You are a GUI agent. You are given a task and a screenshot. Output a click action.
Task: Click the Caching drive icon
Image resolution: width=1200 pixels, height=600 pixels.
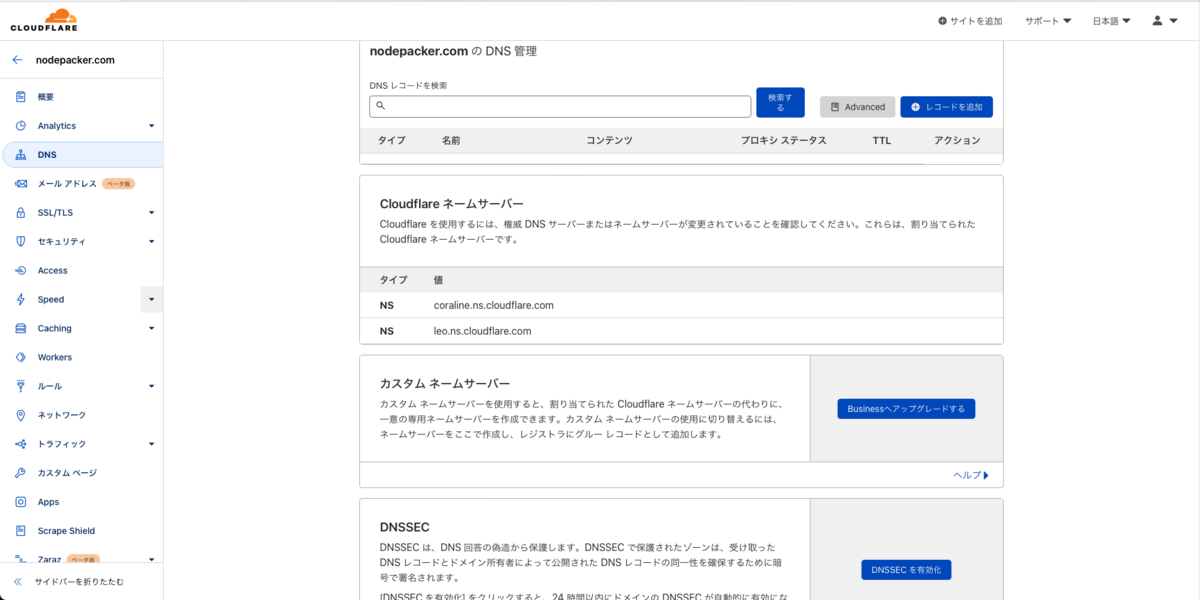click(20, 329)
